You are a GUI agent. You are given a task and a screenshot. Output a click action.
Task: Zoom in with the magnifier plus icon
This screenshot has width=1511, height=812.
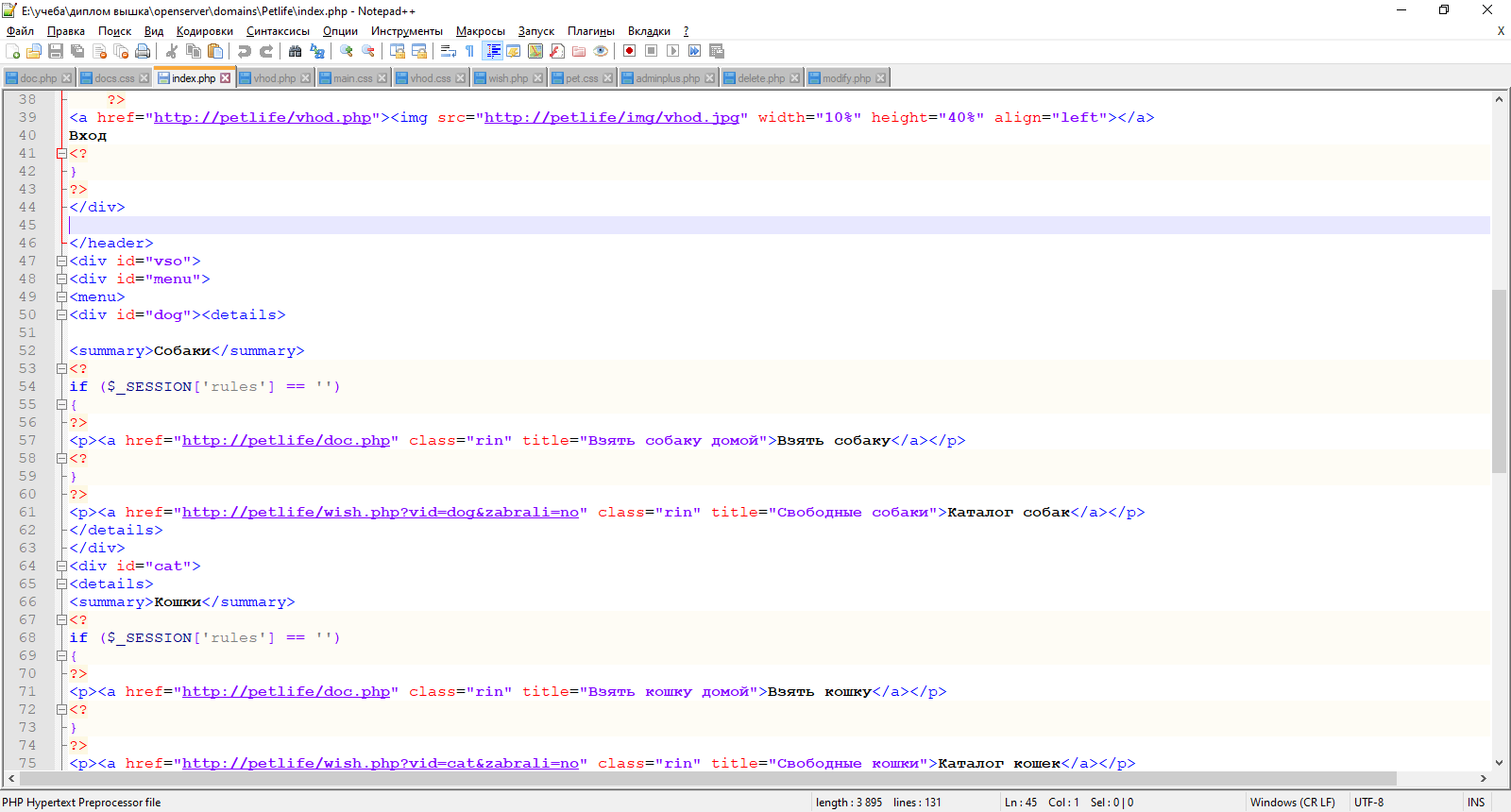click(x=347, y=51)
